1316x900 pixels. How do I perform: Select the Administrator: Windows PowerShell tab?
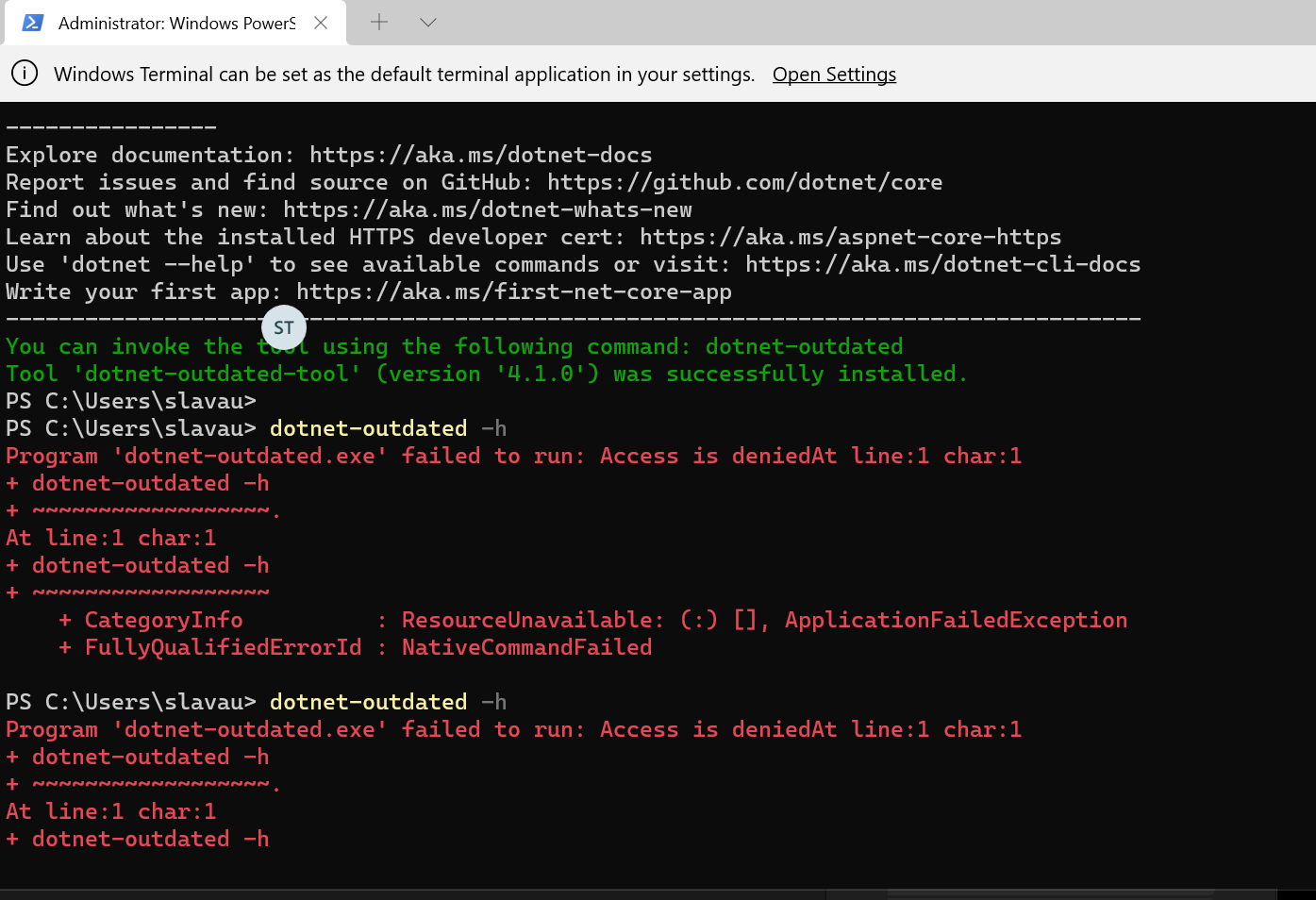point(175,23)
